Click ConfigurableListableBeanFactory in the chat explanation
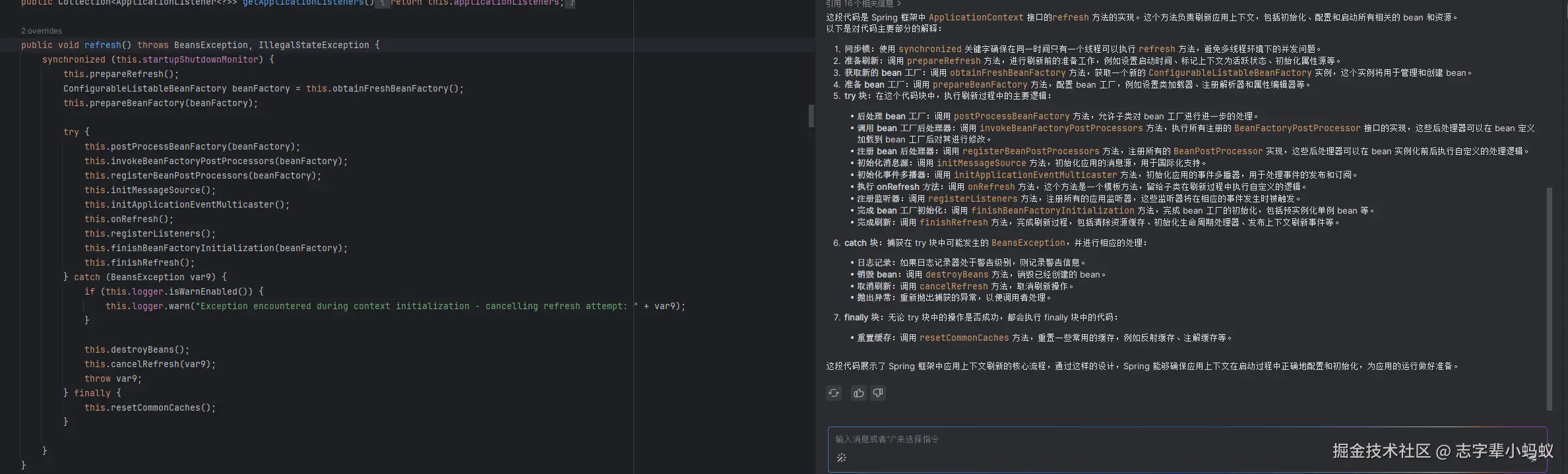Image resolution: width=1568 pixels, height=474 pixels. [x=1230, y=73]
